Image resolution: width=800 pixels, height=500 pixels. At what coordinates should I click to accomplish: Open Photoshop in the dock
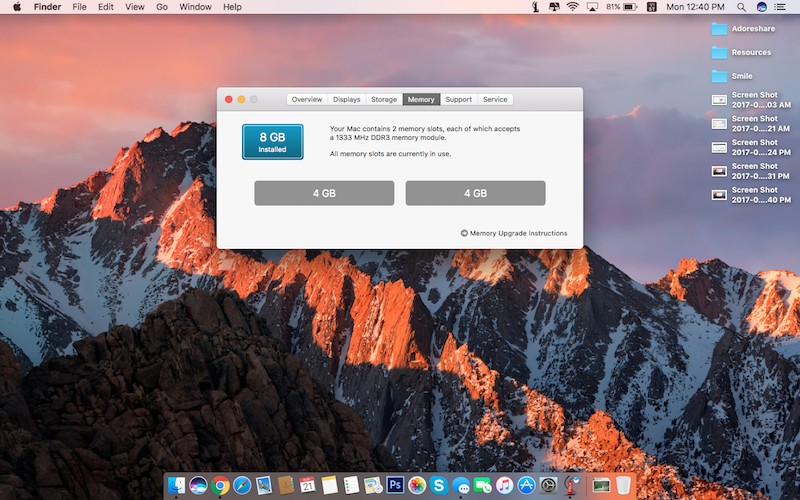395,486
